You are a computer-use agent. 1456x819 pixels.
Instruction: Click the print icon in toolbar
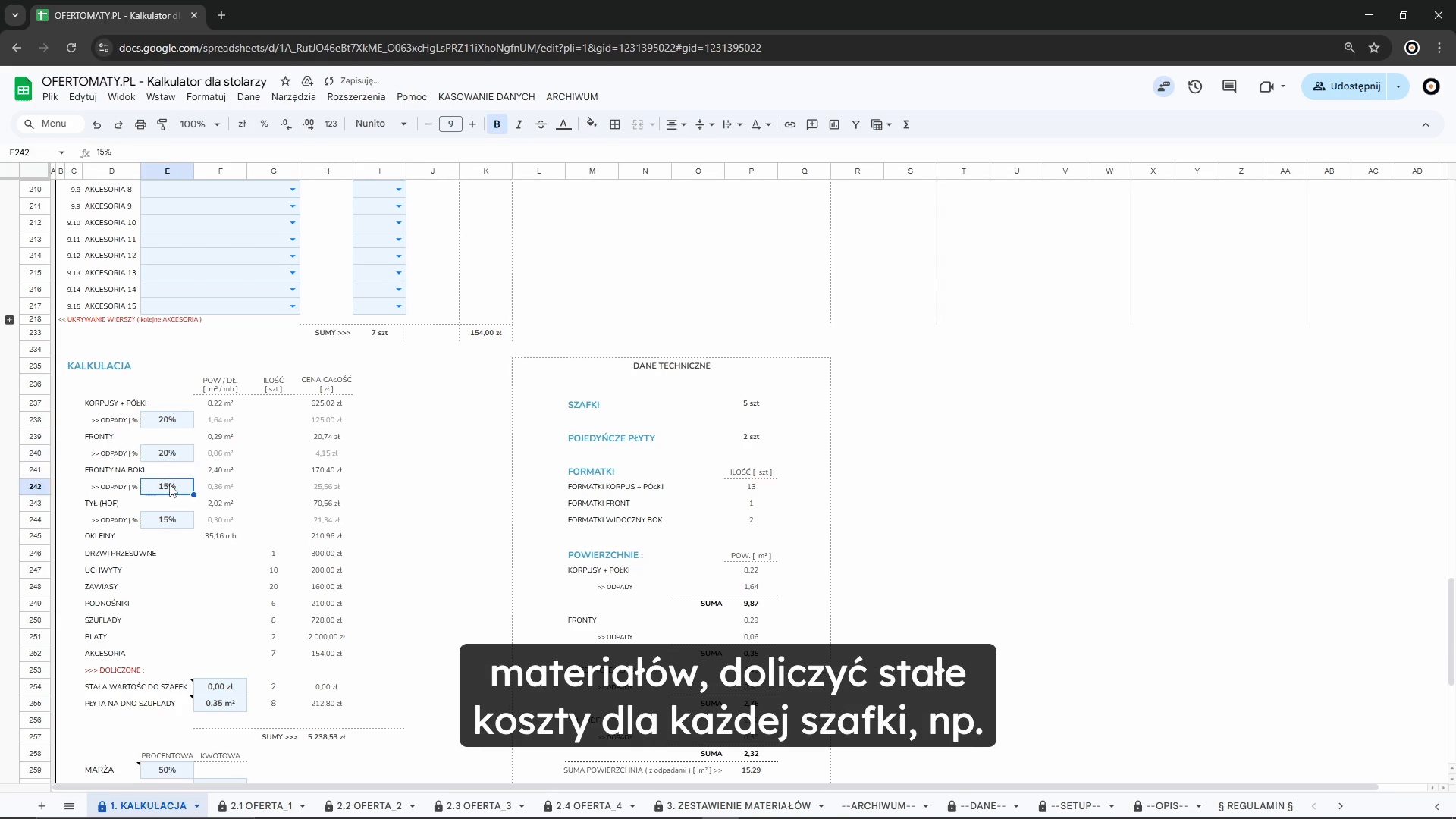point(140,124)
